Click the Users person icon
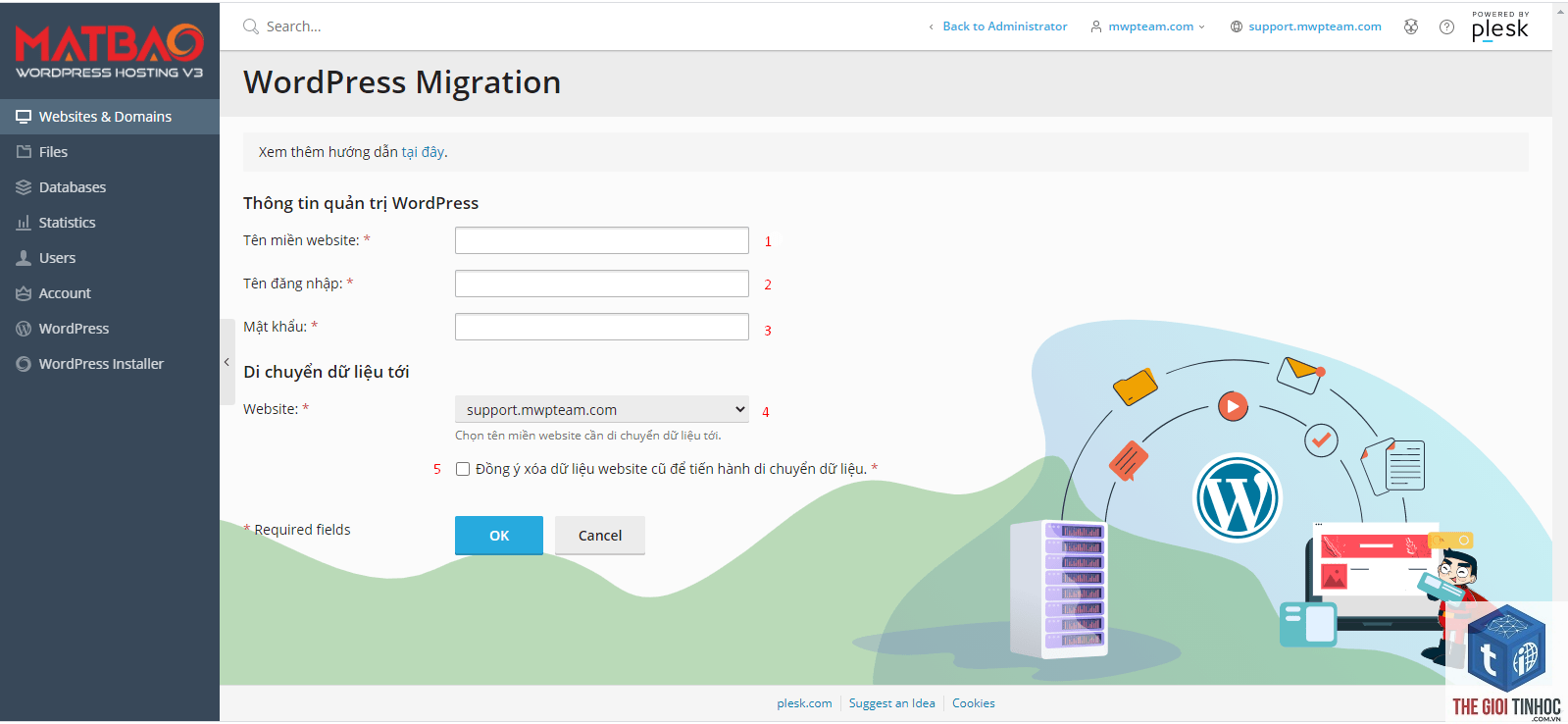1568x724 pixels. (x=24, y=258)
